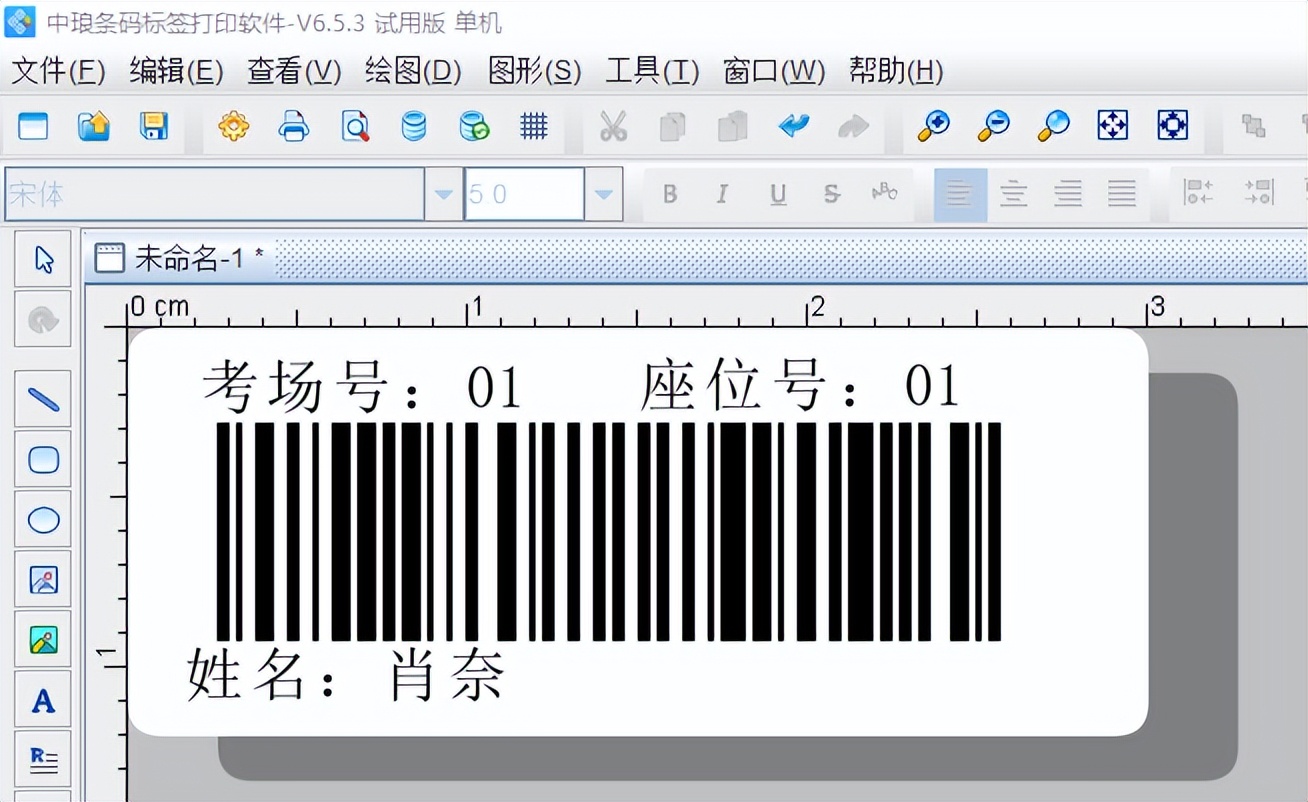Toggle Underline formatting
1308x802 pixels.
point(778,194)
